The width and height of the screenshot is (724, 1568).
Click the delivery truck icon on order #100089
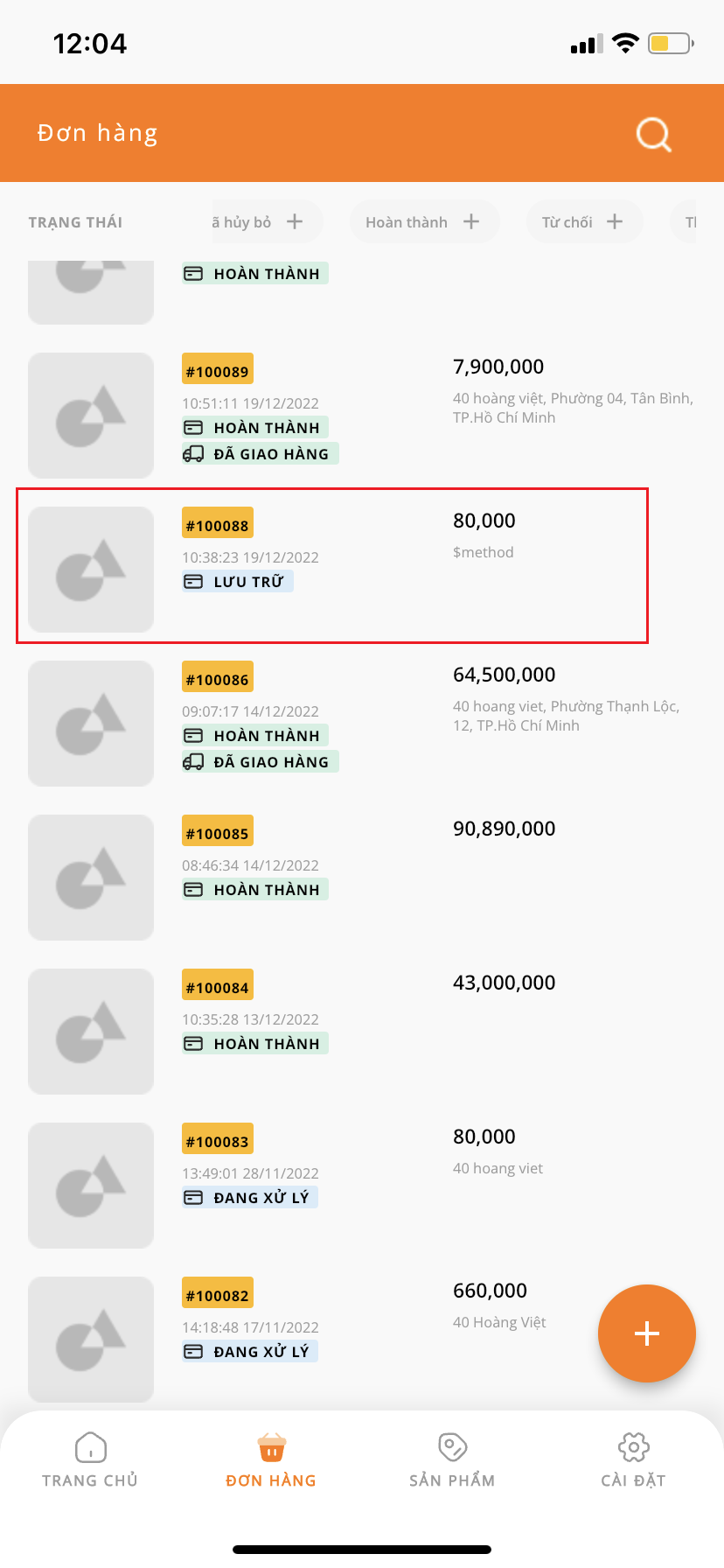(x=193, y=454)
